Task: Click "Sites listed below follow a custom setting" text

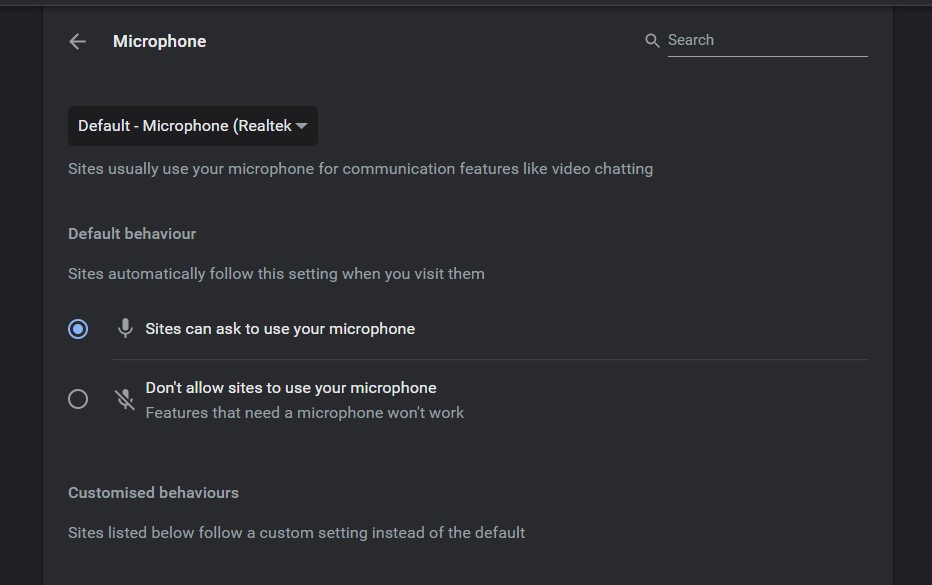Action: (296, 533)
